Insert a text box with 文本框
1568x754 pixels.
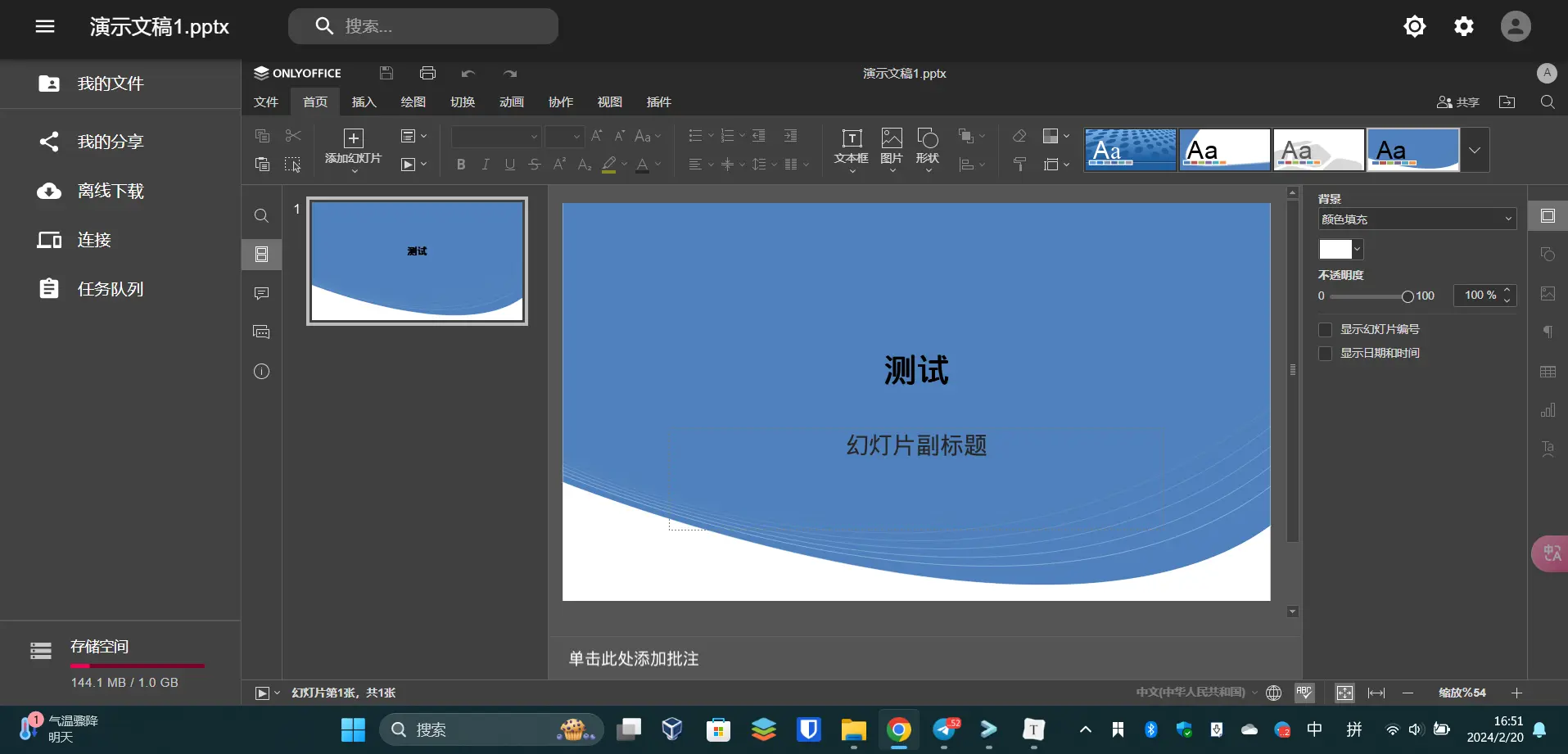point(852,149)
